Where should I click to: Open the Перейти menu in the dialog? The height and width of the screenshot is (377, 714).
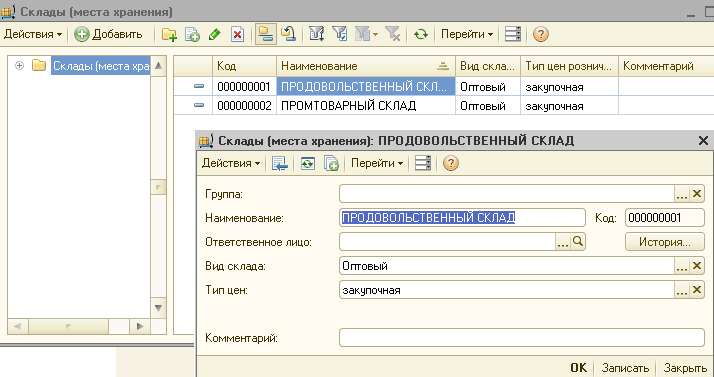point(377,163)
